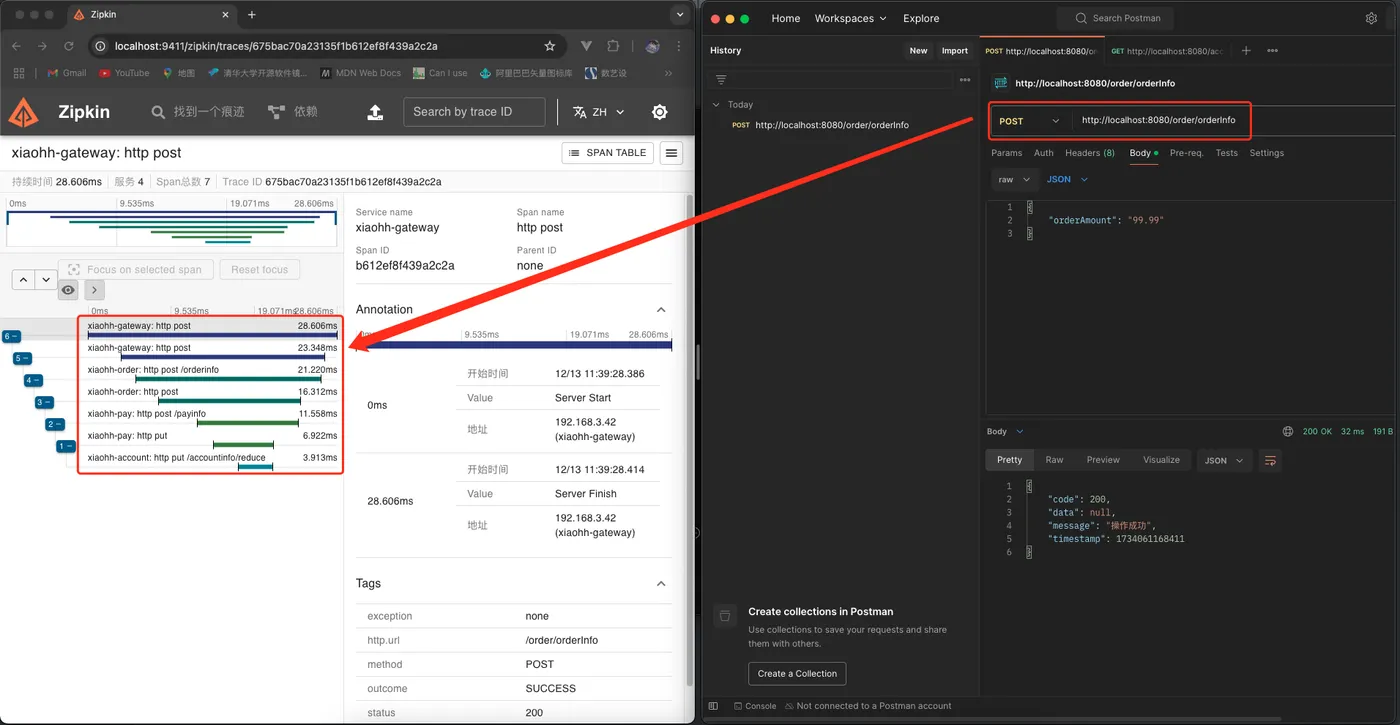
Task: Select the xiaohh-order: http post /orderinfo span
Action: coord(211,375)
